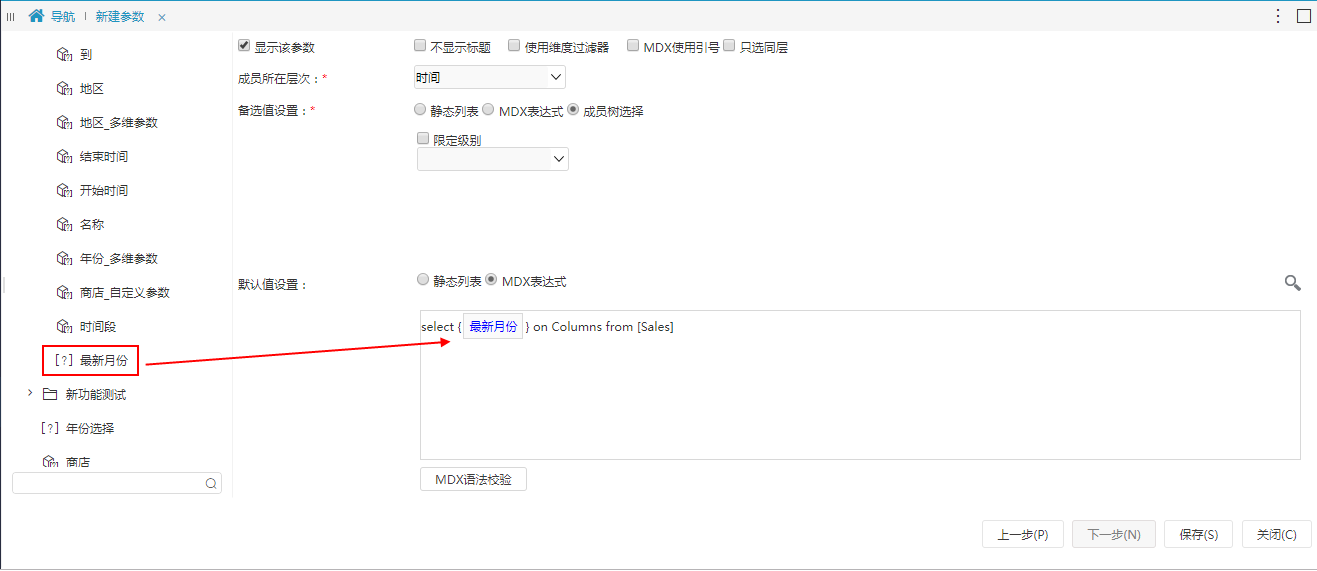
Task: Click the [?] icon beside 年份选择
Action: pos(49,429)
